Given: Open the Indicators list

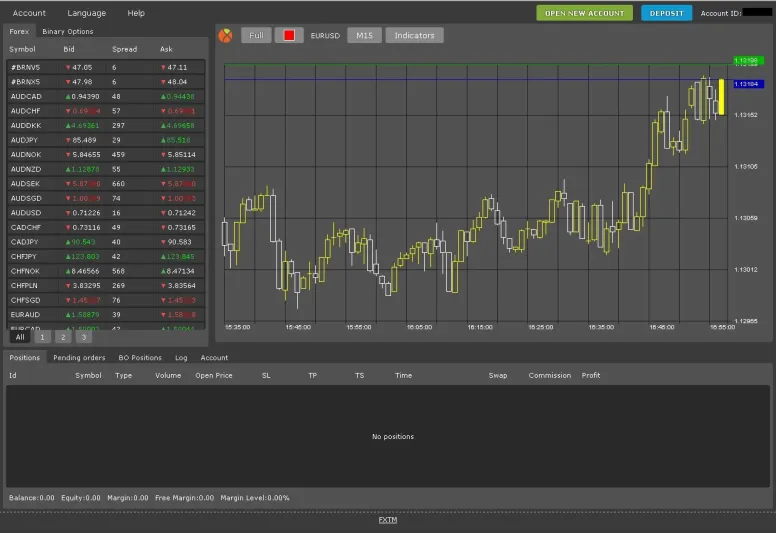Looking at the screenshot, I should point(414,35).
